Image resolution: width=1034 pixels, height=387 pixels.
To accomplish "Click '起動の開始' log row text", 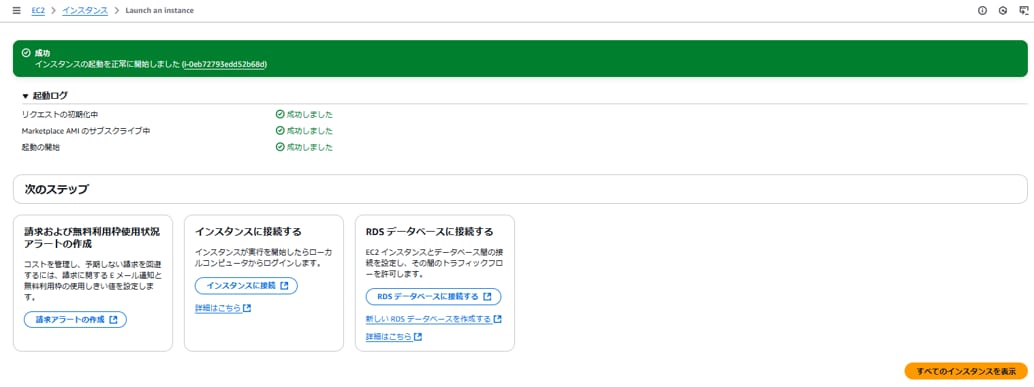I will pos(41,148).
